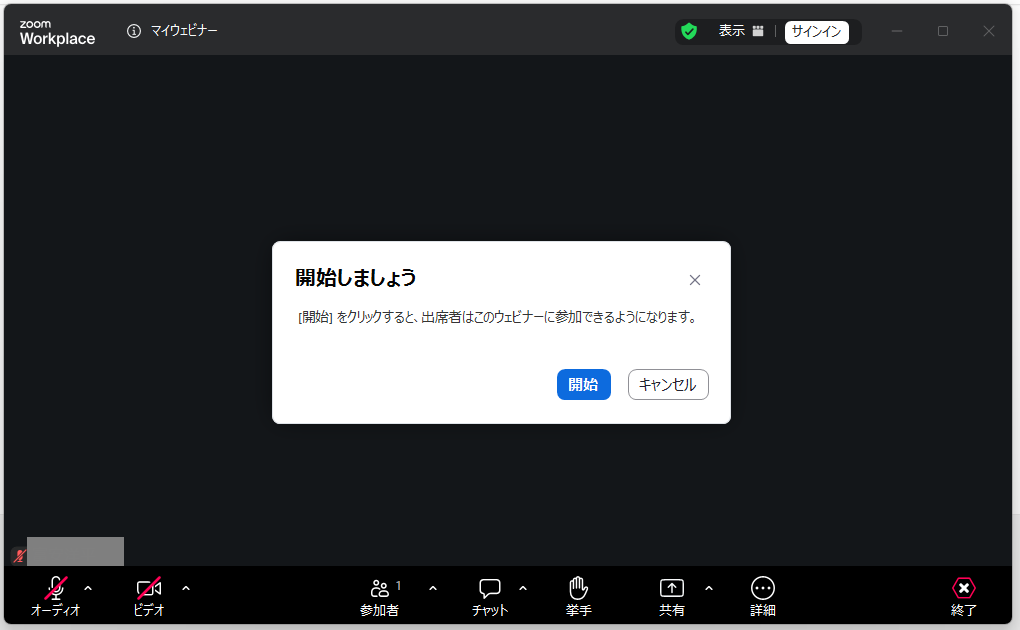Screen dimensions: 1020x630
Task: Unmute the microphone via オーディオ icon
Action: pos(56,589)
